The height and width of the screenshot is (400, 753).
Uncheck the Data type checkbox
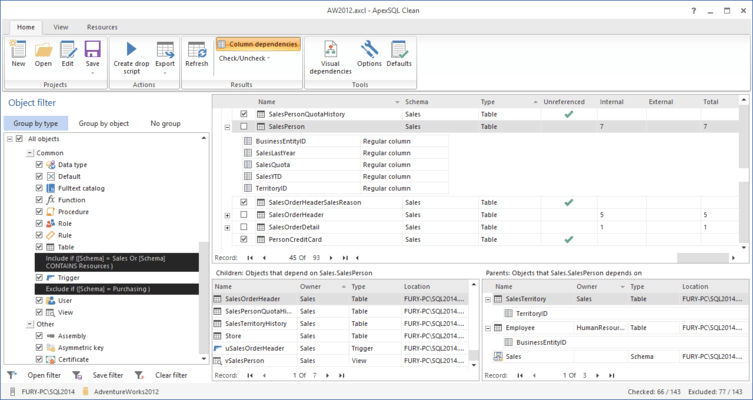39,165
